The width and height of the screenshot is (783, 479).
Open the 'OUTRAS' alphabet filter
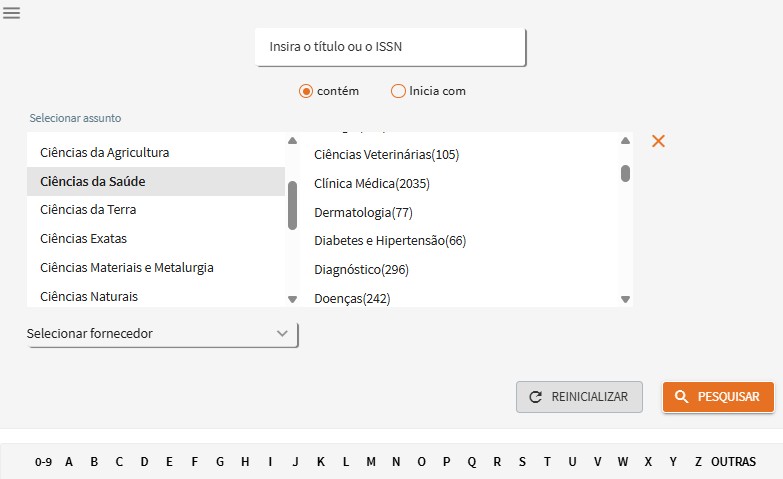[x=733, y=462]
